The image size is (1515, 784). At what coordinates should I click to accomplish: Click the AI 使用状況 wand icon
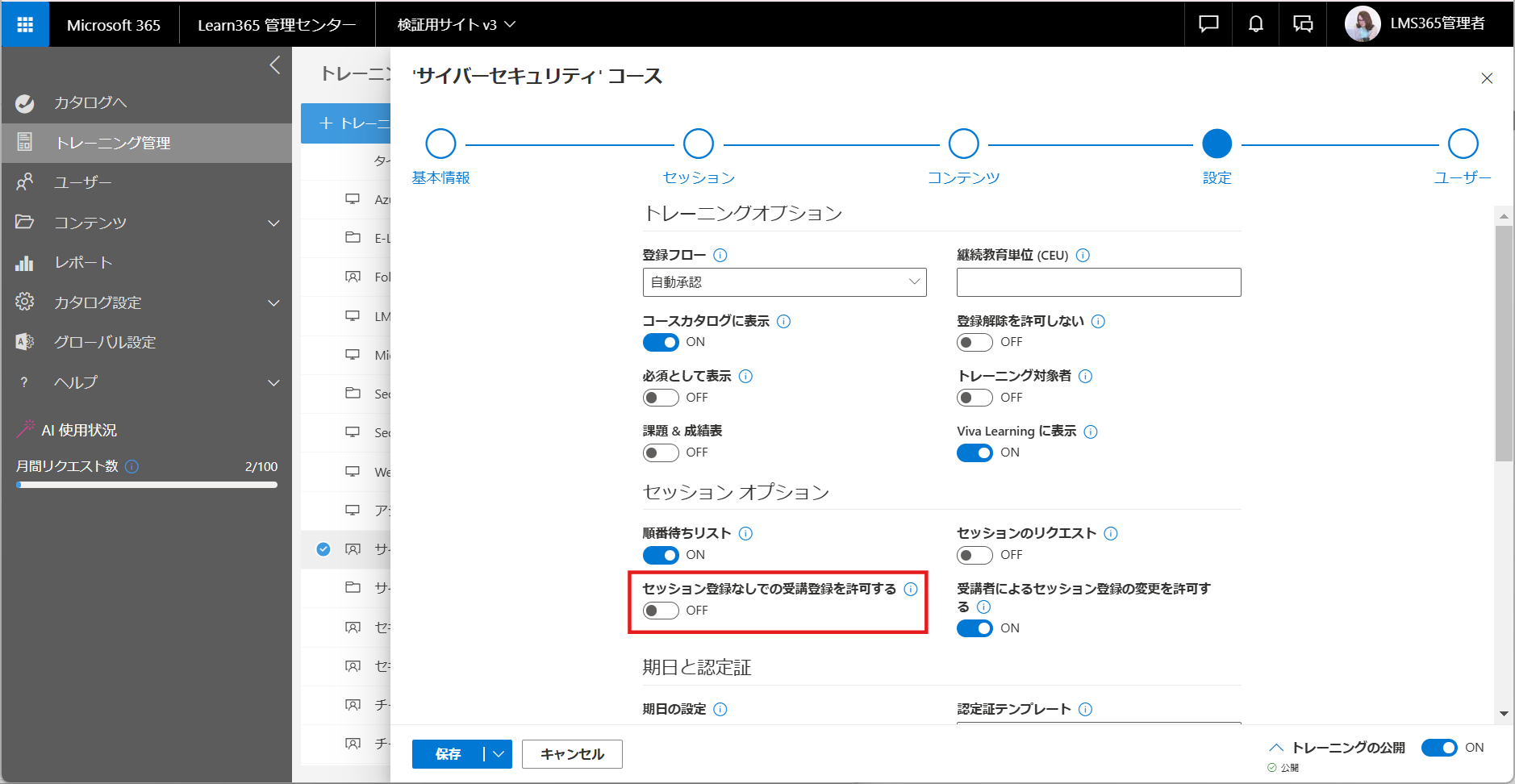(x=26, y=429)
